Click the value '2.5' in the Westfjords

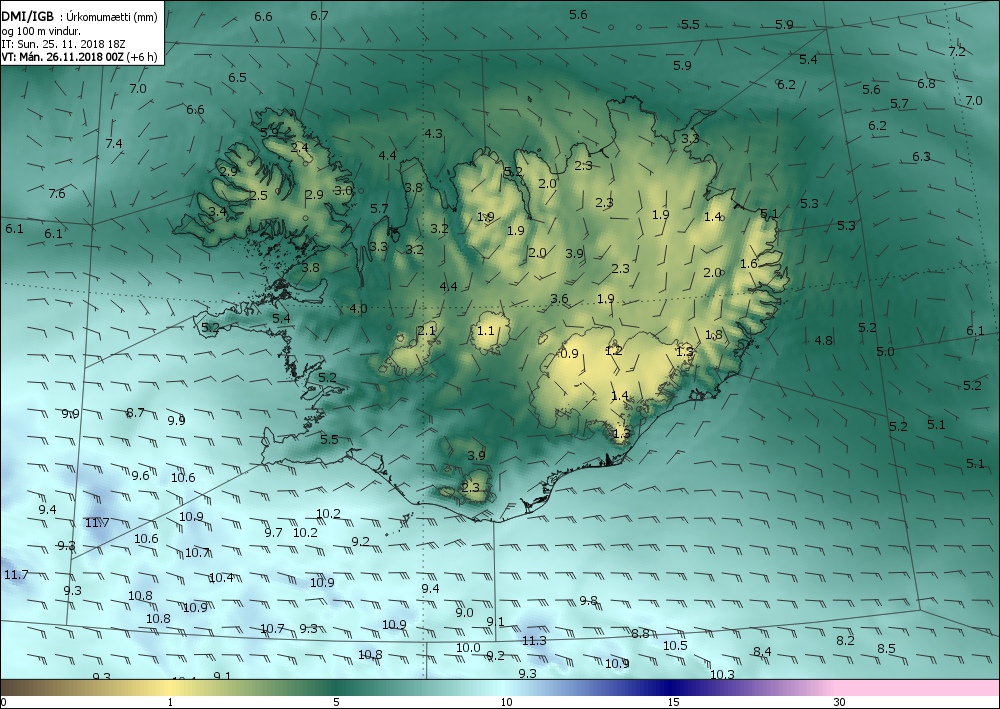[258, 196]
